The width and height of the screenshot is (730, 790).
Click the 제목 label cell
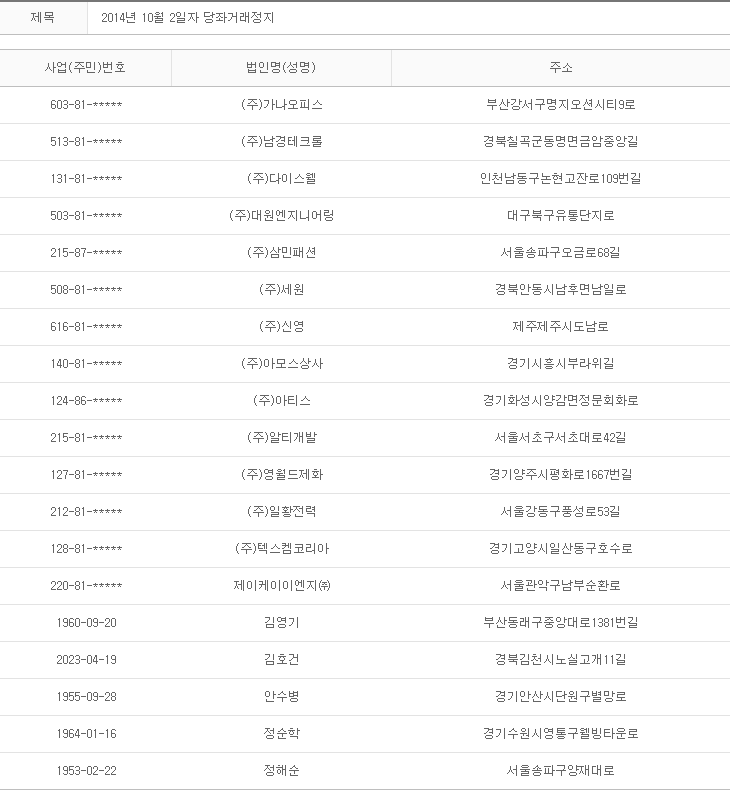pyautogui.click(x=43, y=18)
